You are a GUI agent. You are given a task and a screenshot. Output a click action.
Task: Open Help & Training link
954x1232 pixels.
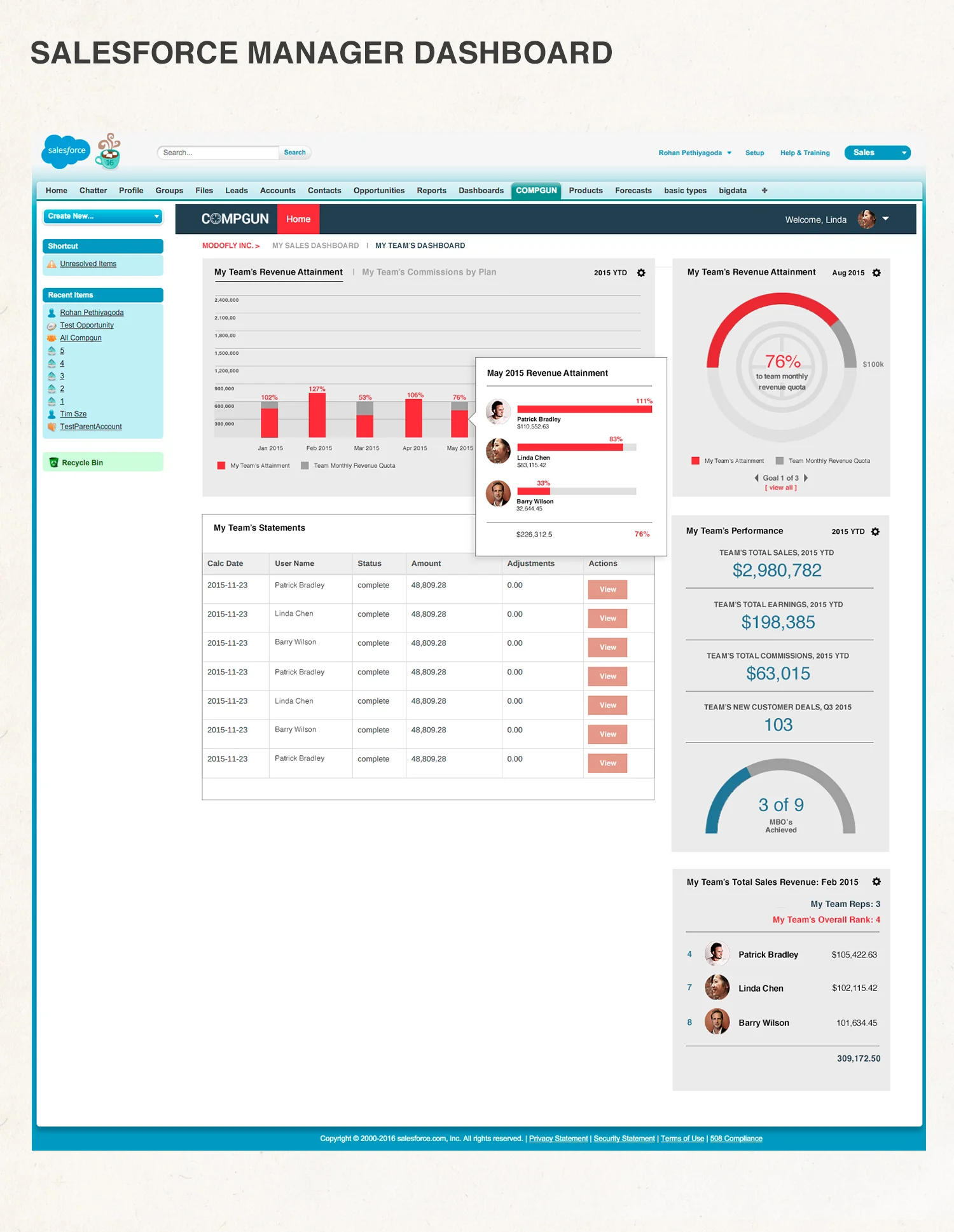click(805, 153)
